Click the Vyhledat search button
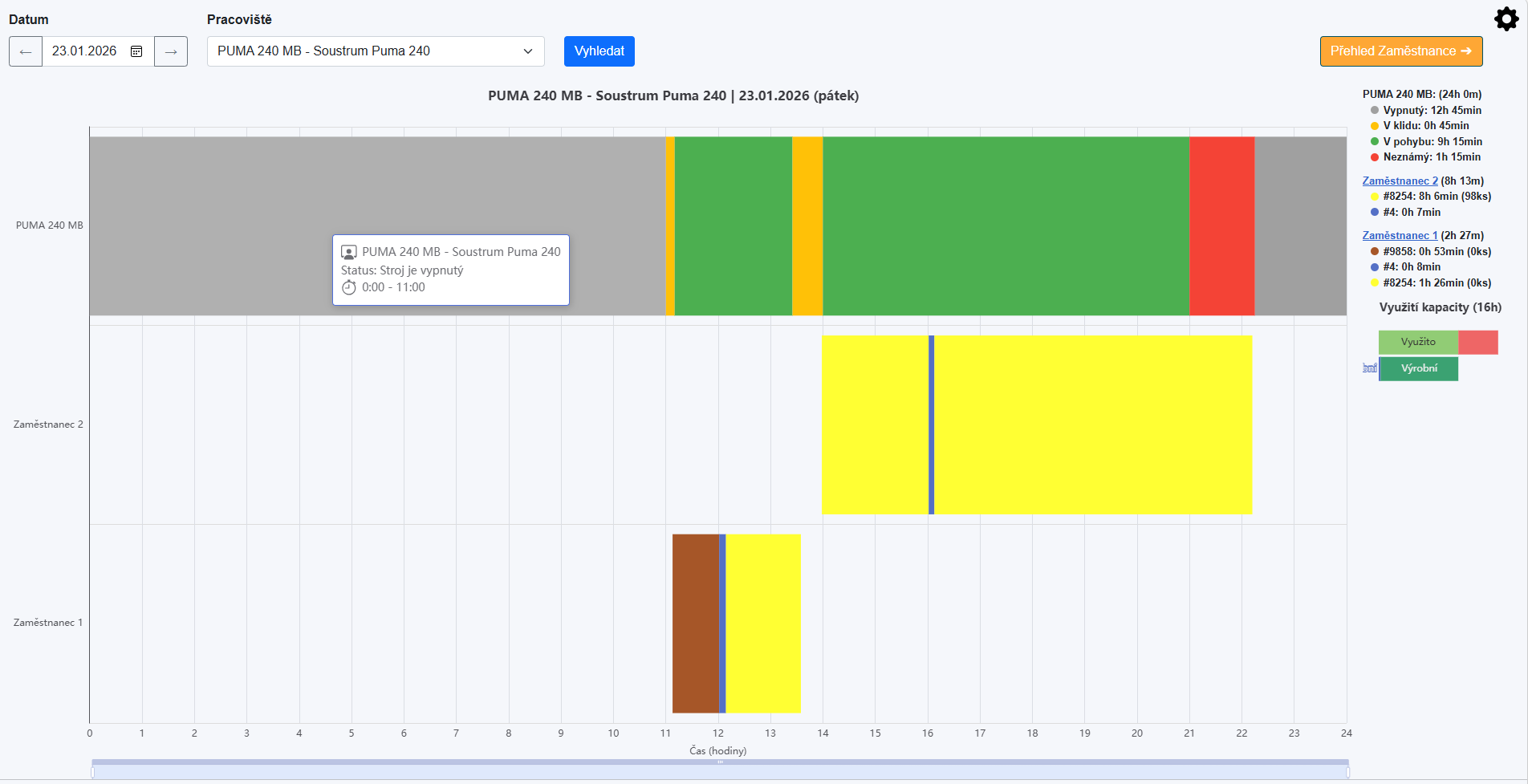The height and width of the screenshot is (784, 1528). (599, 51)
